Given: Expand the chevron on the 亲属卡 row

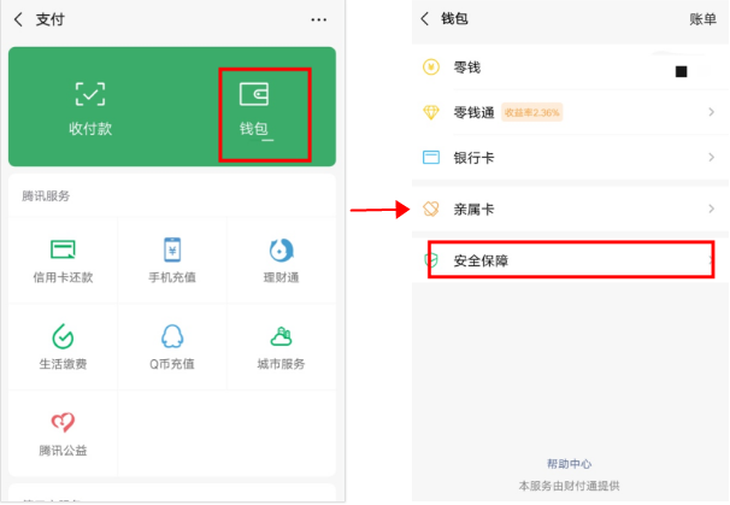Looking at the screenshot, I should click(x=711, y=209).
